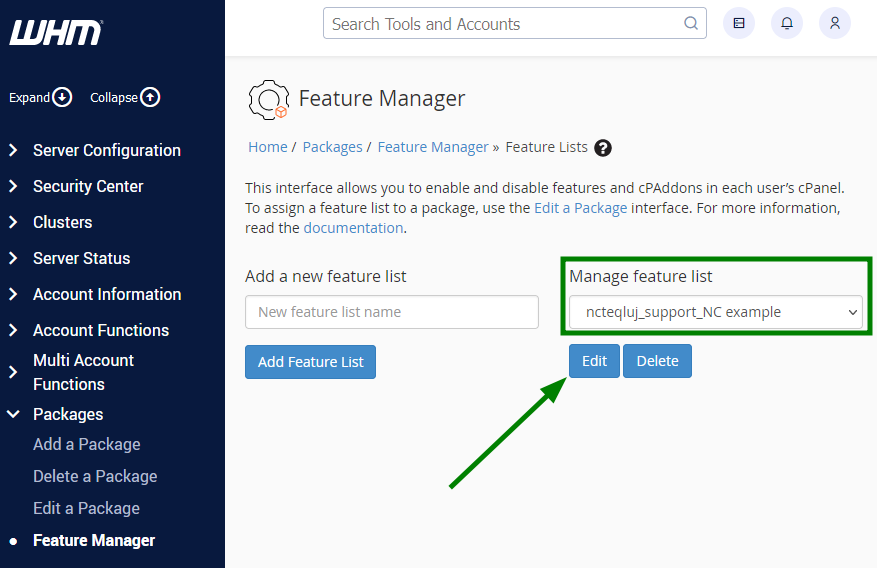
Task: Open the user account icon
Action: click(834, 23)
